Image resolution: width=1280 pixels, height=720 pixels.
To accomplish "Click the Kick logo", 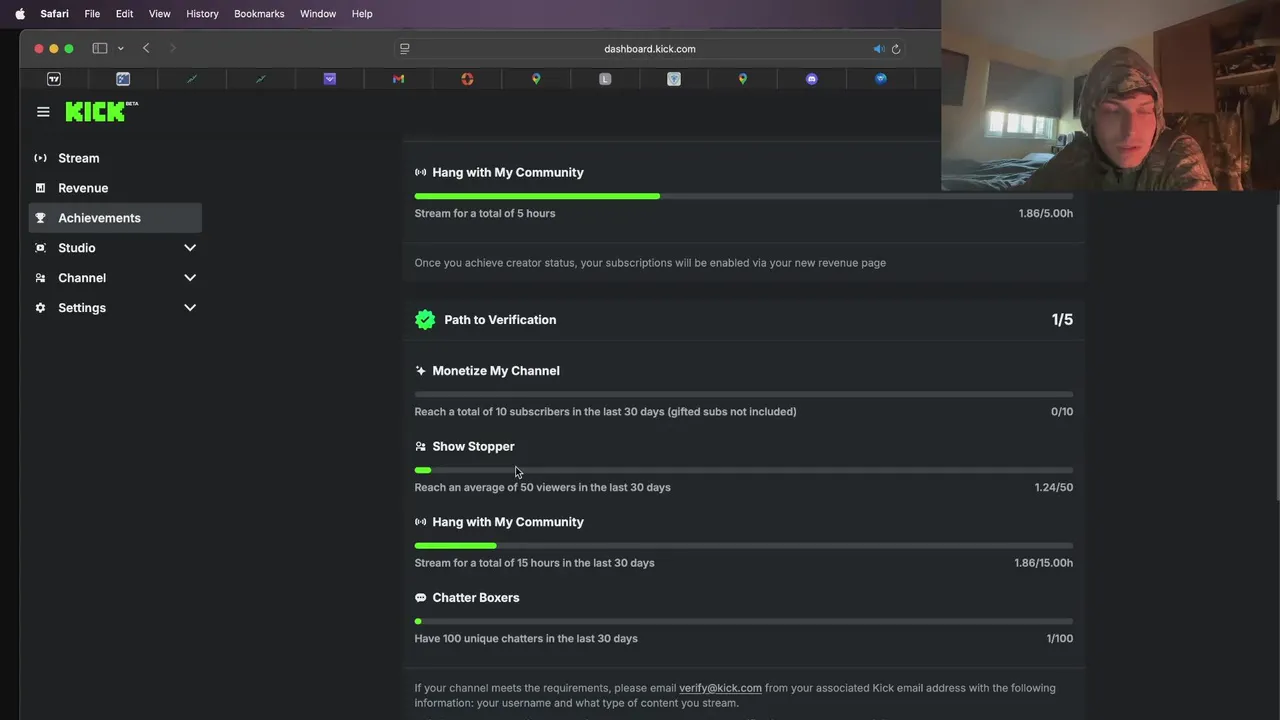I will [101, 111].
